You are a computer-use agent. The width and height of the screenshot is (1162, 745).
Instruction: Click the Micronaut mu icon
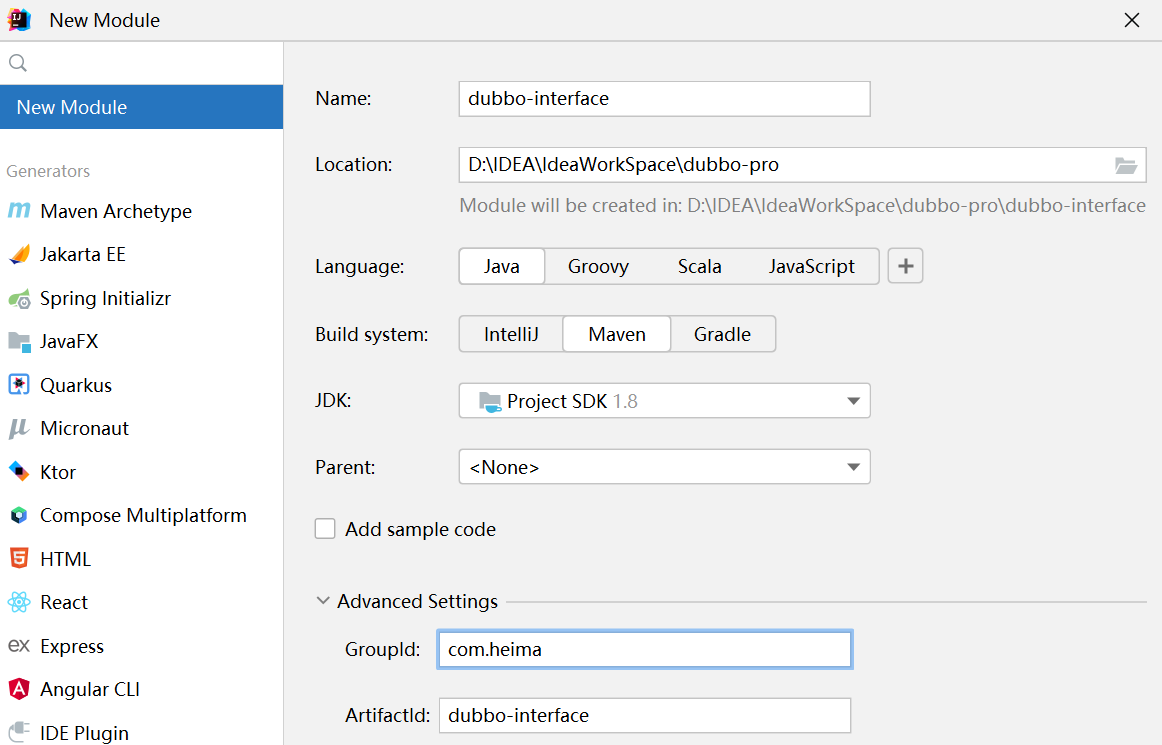[x=19, y=428]
